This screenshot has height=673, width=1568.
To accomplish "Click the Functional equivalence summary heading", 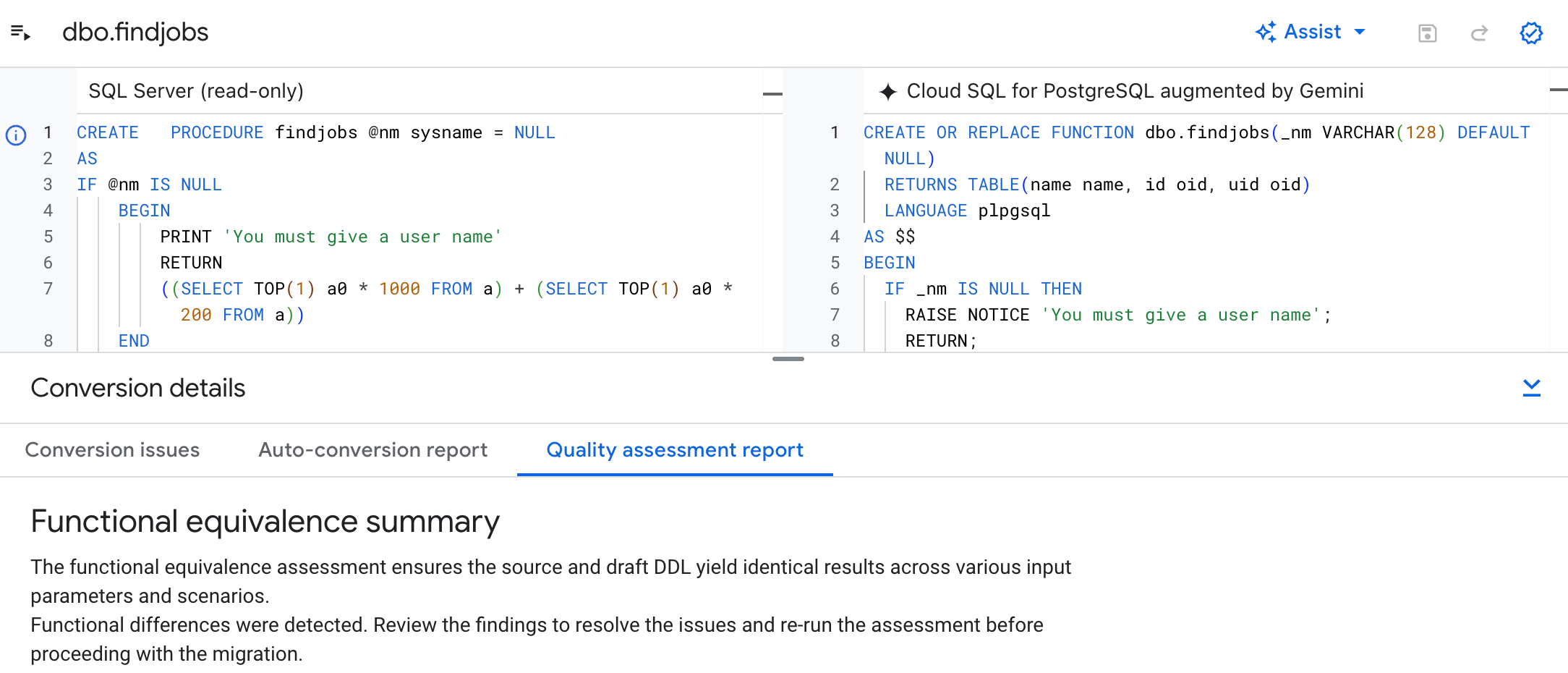I will (x=265, y=522).
